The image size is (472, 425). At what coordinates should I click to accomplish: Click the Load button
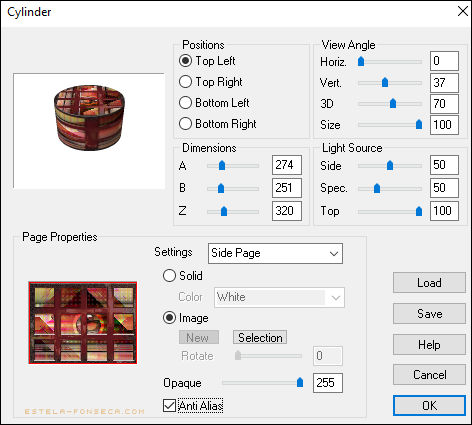(429, 283)
